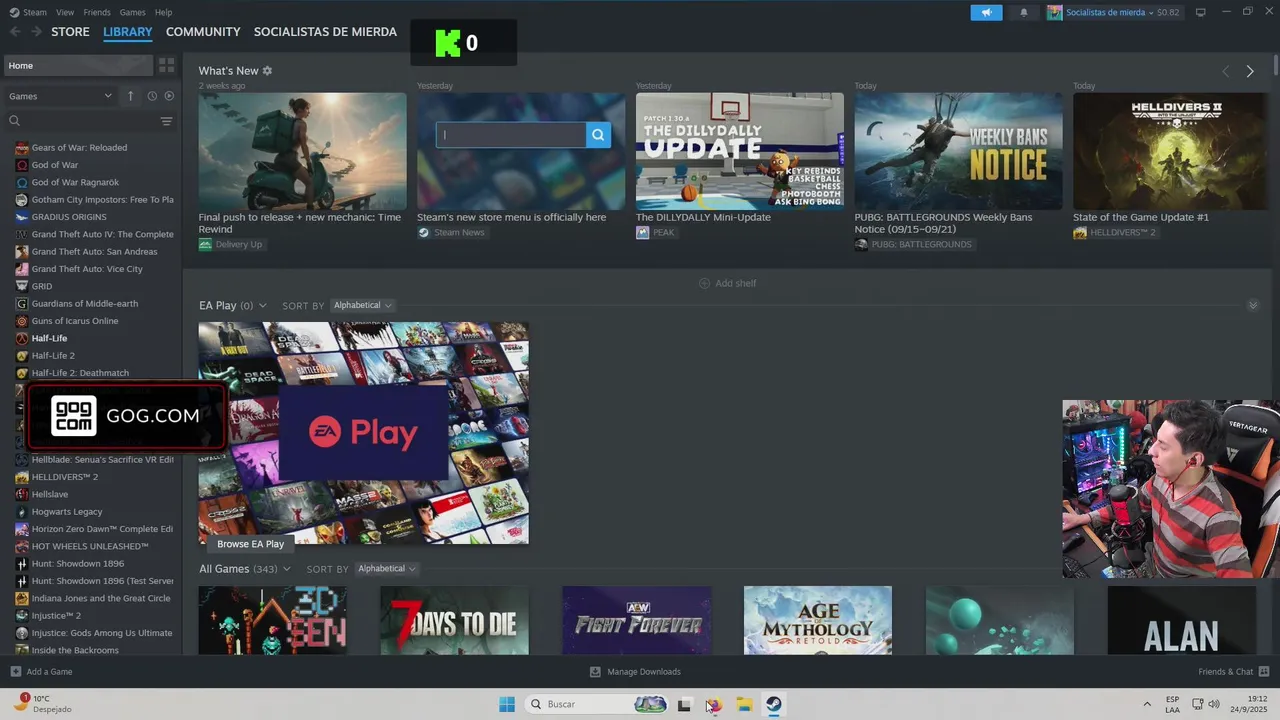Viewport: 1280px width, 720px height.
Task: Go back with the left navigation arrow
Action: pos(15,32)
